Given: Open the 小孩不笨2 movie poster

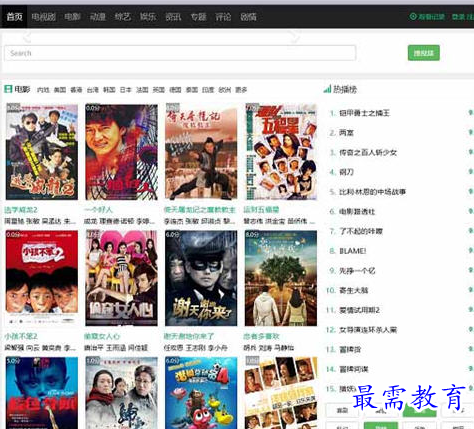Looking at the screenshot, I should pos(42,278).
